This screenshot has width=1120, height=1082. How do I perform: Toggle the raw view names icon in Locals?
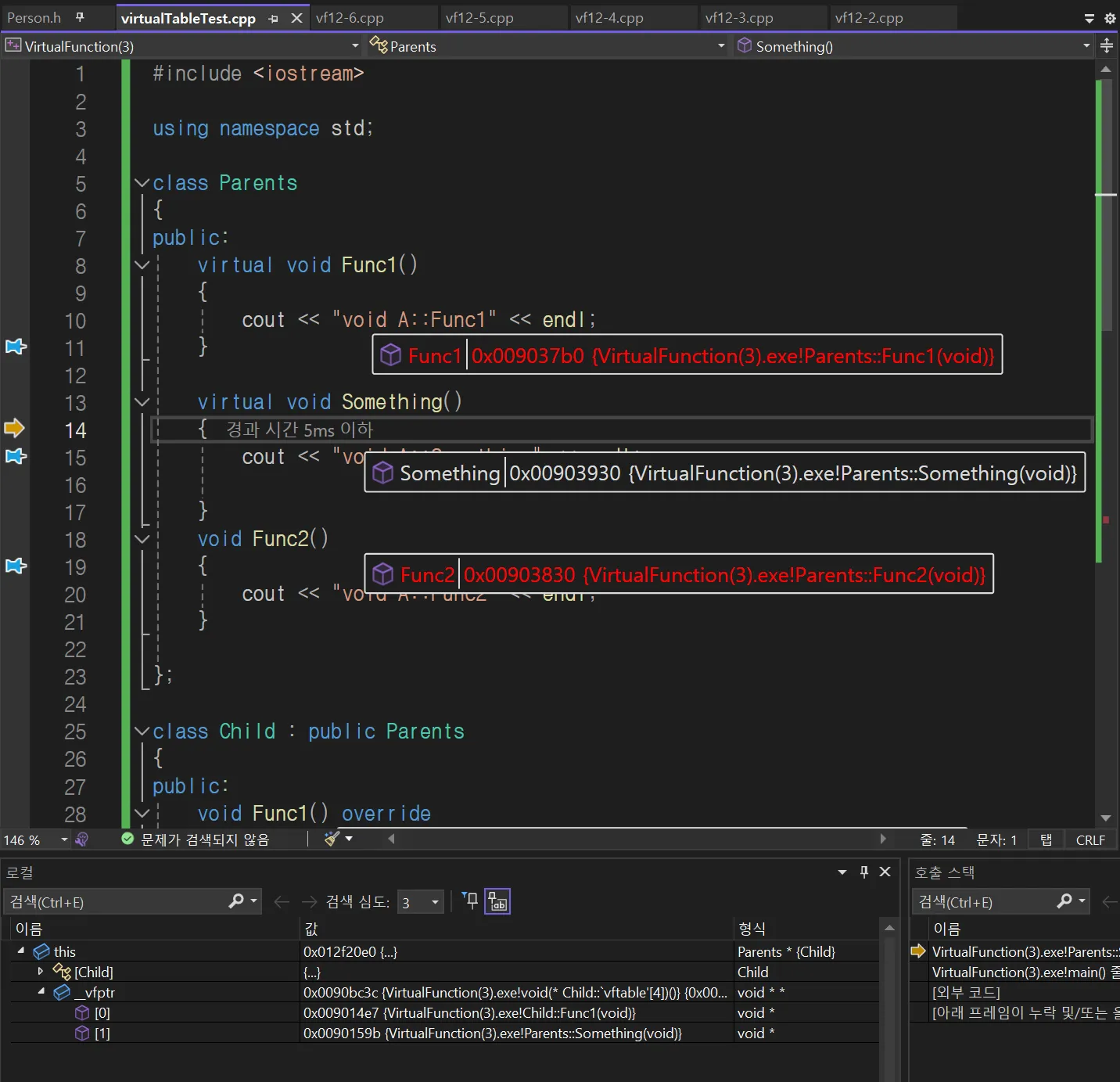pyautogui.click(x=498, y=901)
